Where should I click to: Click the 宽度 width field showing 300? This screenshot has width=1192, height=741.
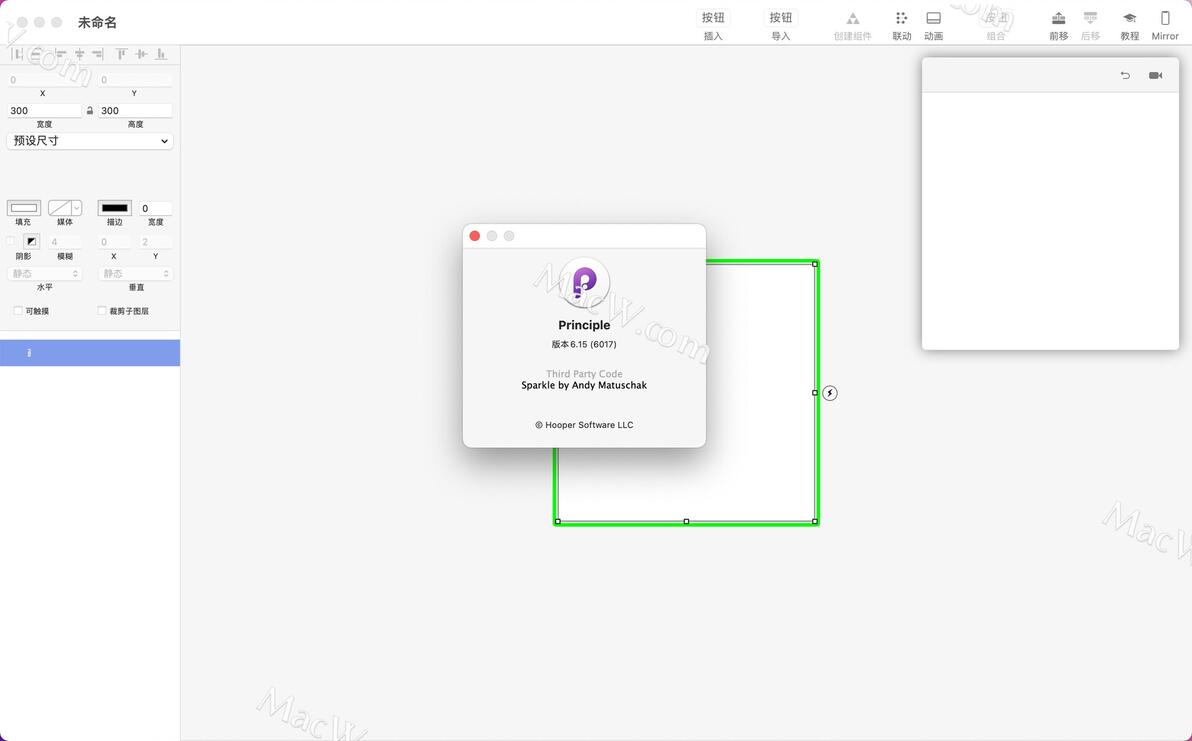coord(44,110)
